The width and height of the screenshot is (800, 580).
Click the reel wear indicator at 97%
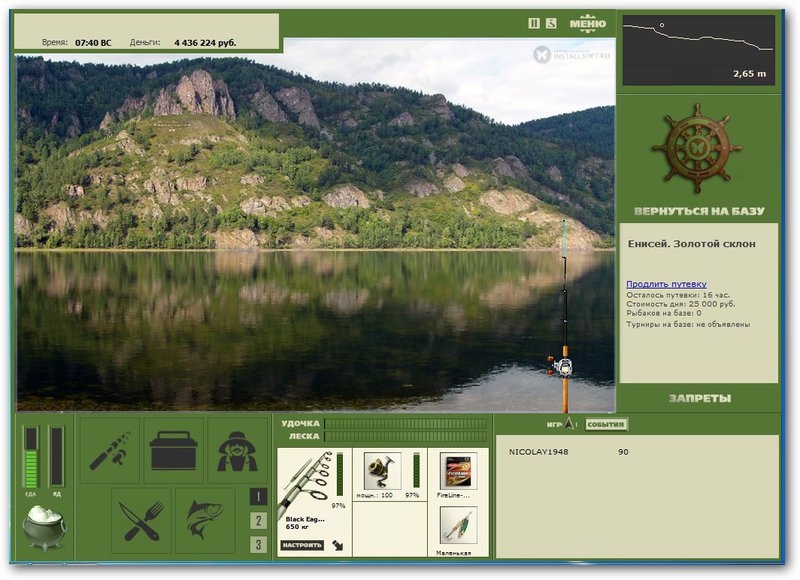[416, 470]
